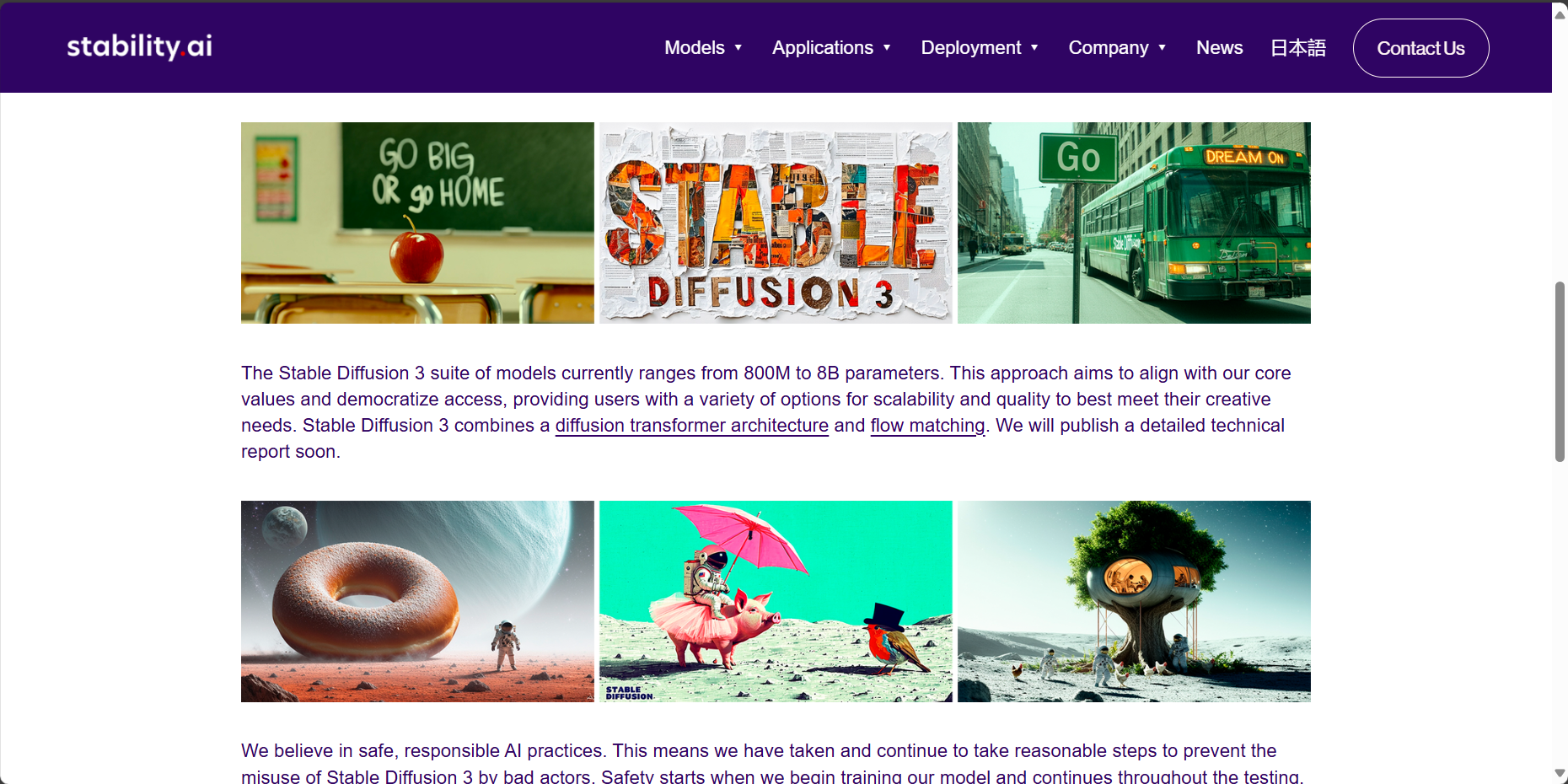This screenshot has height=784, width=1568.
Task: Click the stability.ai logo
Action: (139, 46)
